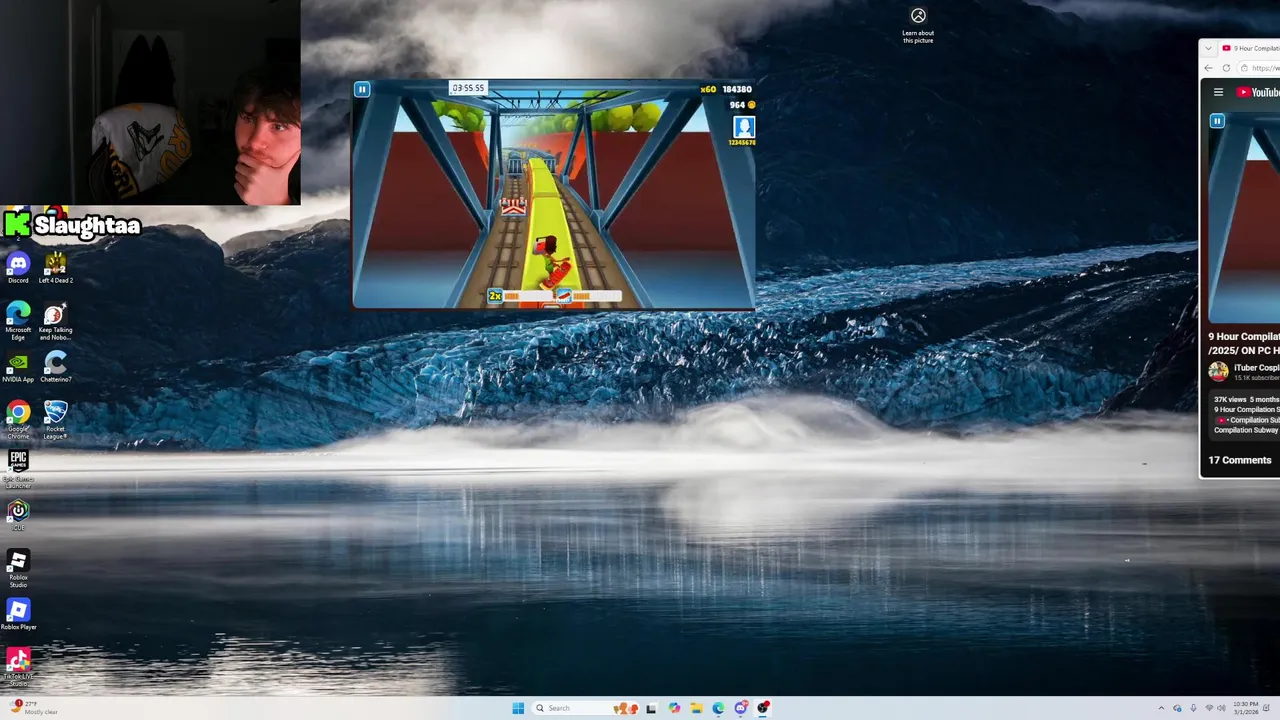The width and height of the screenshot is (1280, 720).
Task: Open Task View from the taskbar
Action: [x=651, y=708]
